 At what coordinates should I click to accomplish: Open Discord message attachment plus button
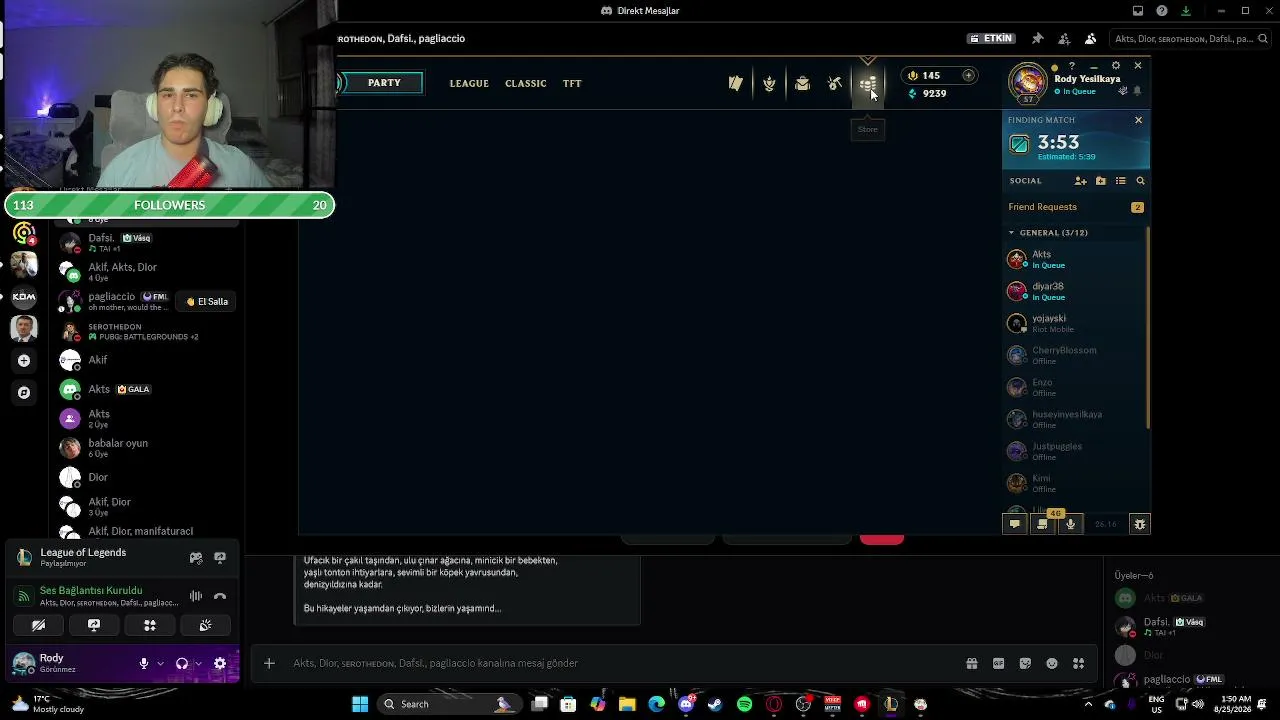point(269,663)
